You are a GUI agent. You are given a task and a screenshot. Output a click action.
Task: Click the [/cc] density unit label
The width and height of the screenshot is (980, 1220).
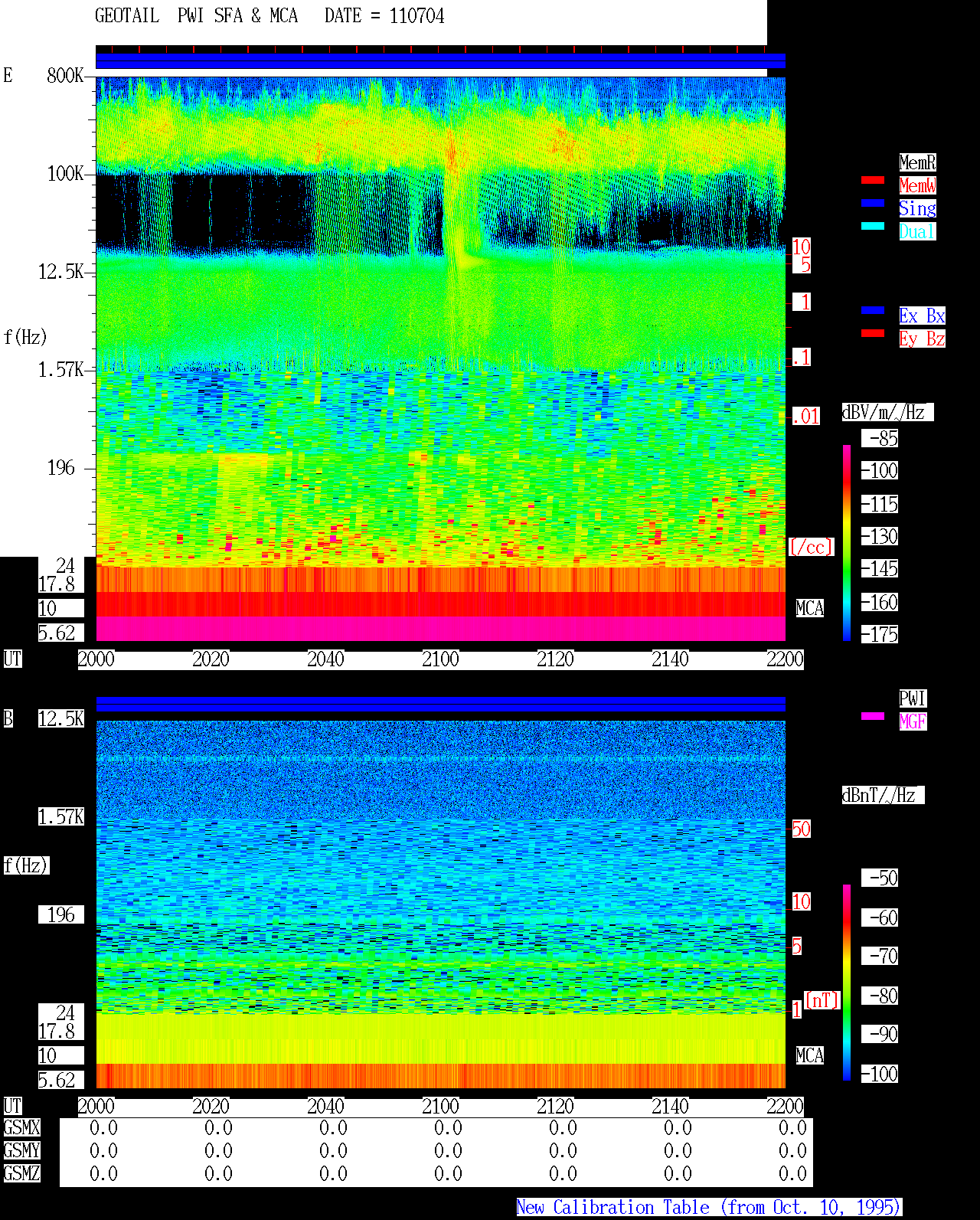(x=811, y=547)
